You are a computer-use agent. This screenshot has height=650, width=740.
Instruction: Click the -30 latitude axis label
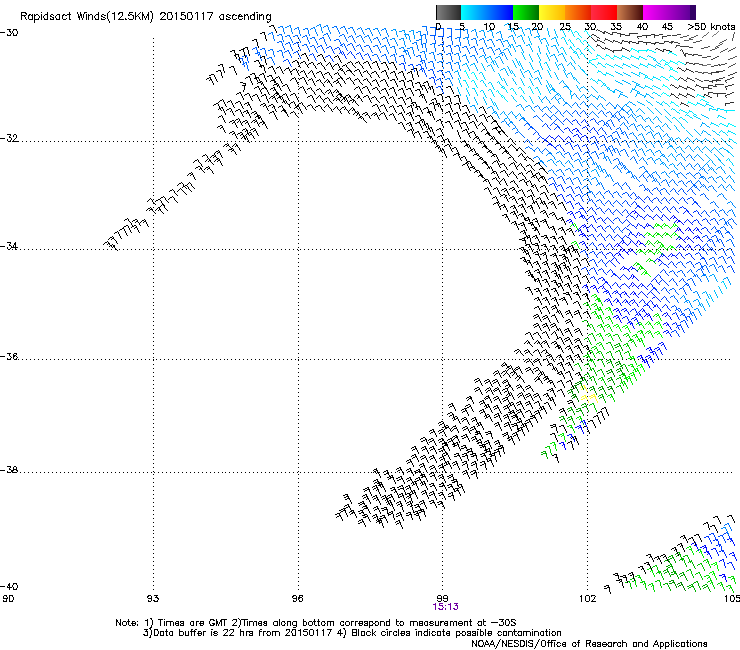pyautogui.click(x=9, y=33)
